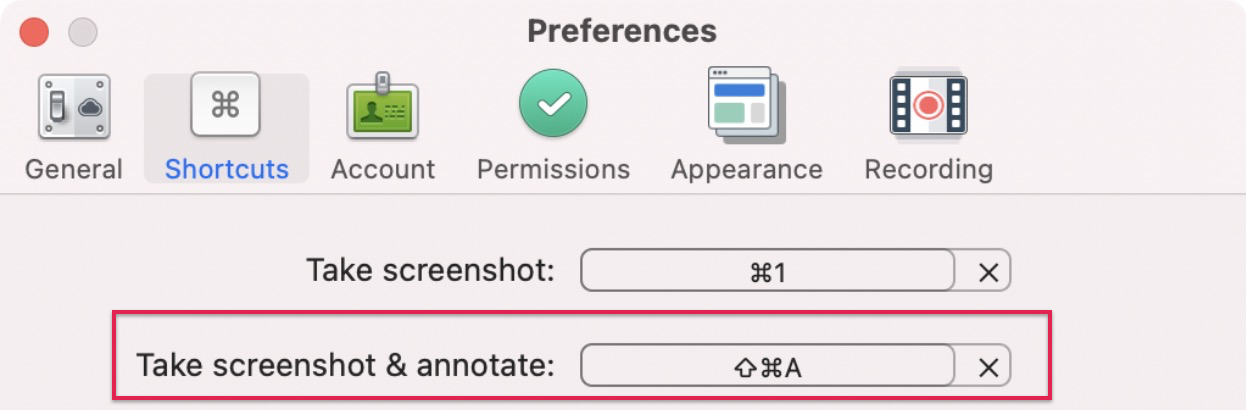The height and width of the screenshot is (412, 1246).
Task: Edit the ⇧⌘A annotate shortcut field
Action: tap(768, 367)
